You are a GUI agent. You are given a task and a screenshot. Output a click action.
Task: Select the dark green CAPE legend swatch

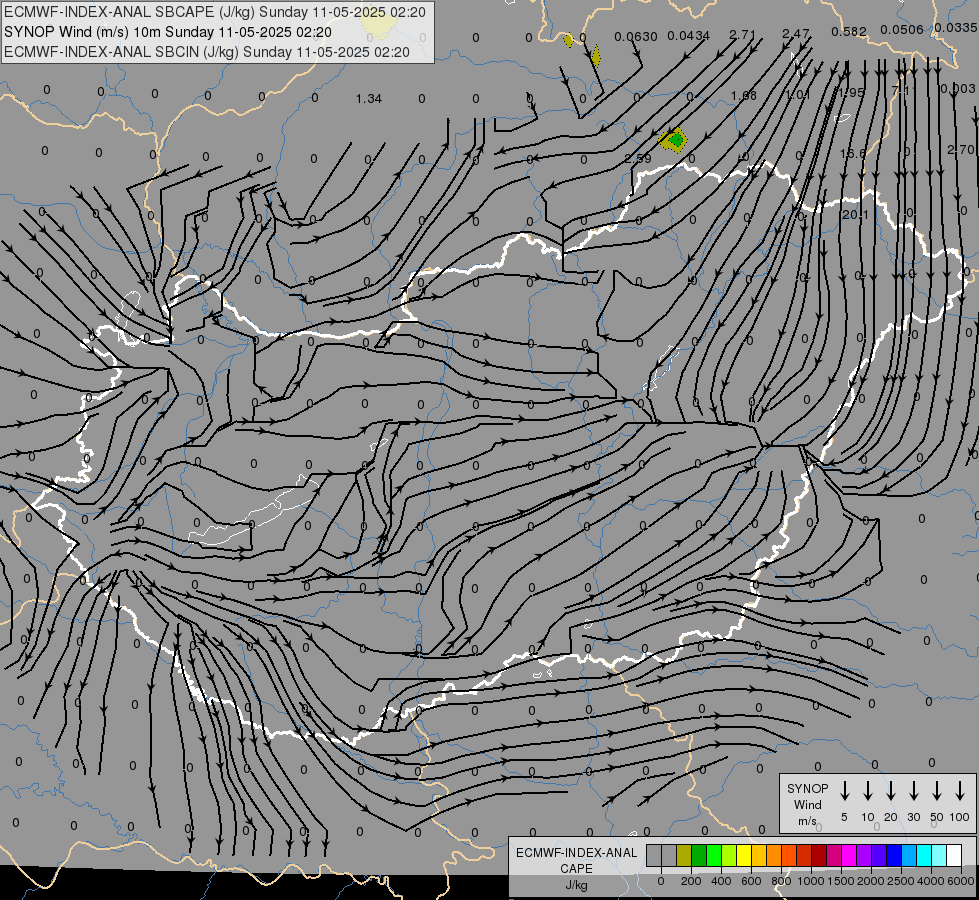point(699,855)
